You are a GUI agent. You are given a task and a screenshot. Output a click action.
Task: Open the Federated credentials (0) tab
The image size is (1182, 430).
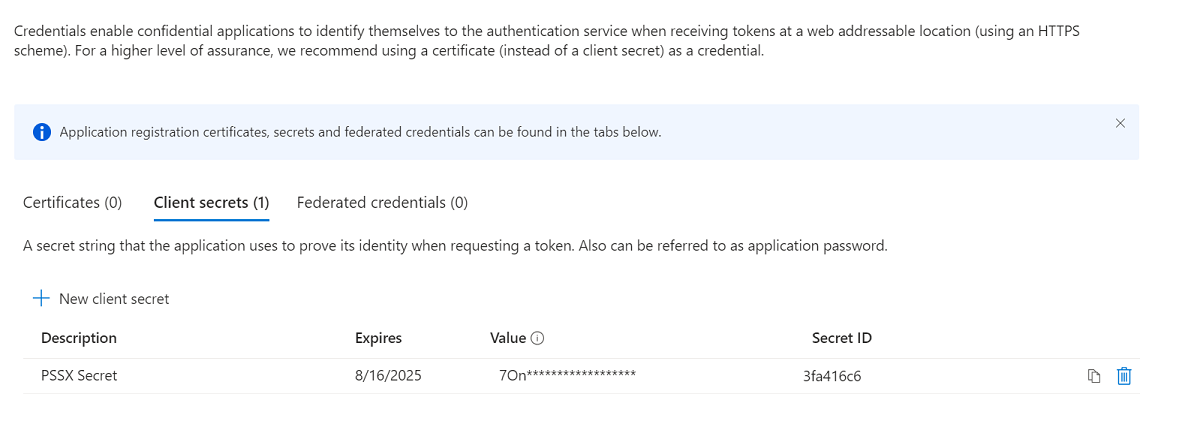382,202
